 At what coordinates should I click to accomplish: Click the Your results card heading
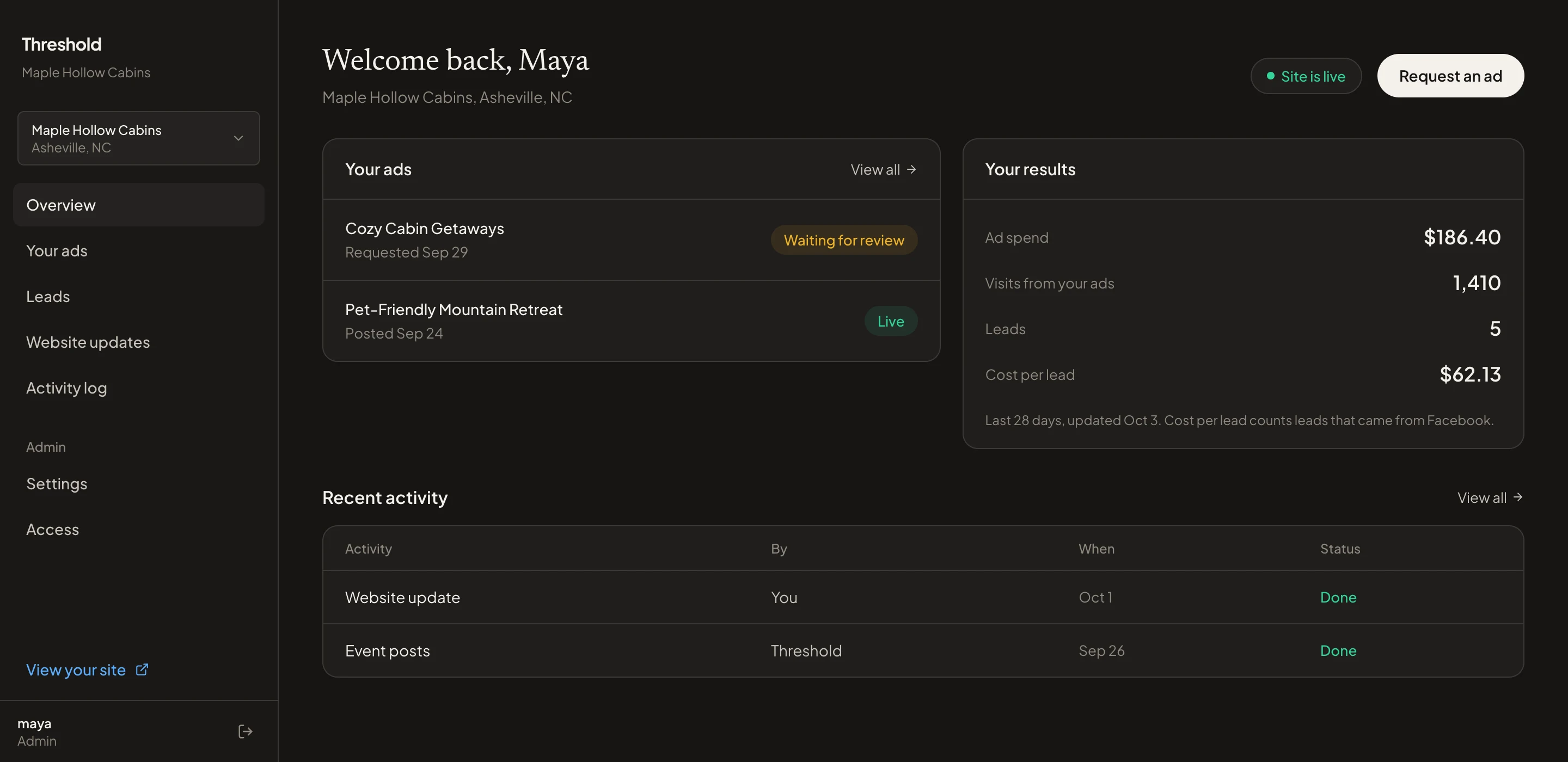point(1030,169)
